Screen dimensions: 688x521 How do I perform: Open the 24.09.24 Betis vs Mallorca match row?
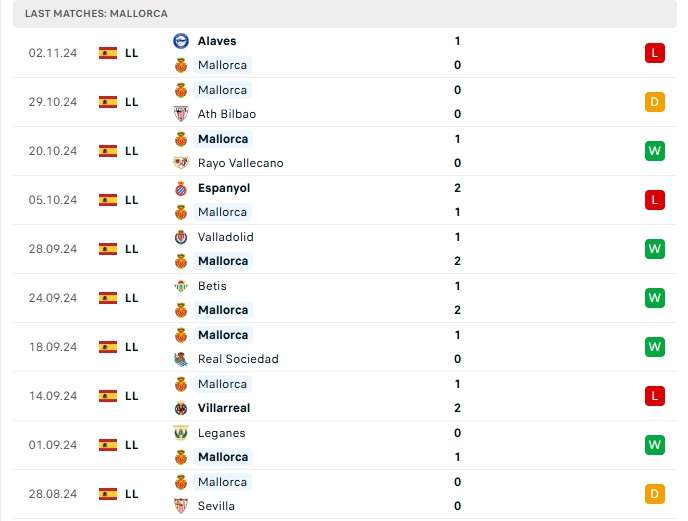click(400, 298)
